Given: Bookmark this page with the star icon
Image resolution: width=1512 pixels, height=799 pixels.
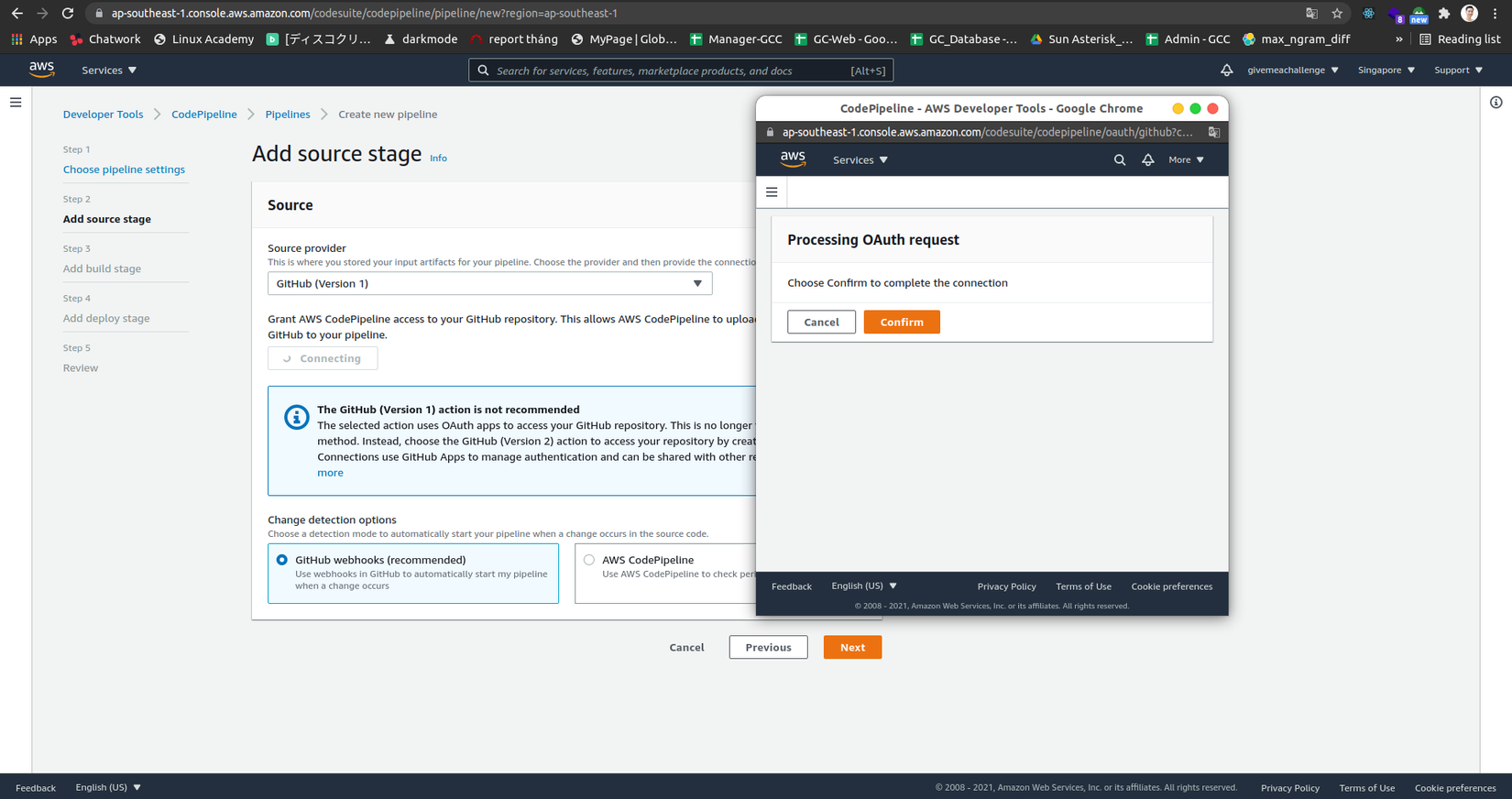Looking at the screenshot, I should (1337, 14).
